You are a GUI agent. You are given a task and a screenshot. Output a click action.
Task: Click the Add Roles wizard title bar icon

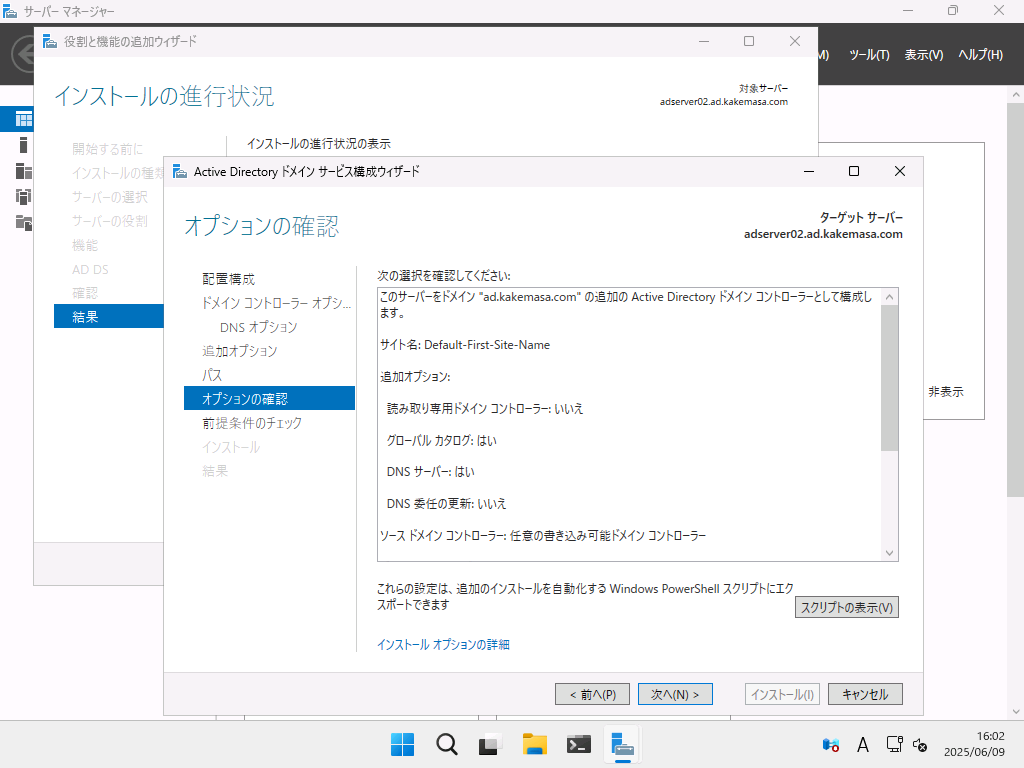click(50, 42)
